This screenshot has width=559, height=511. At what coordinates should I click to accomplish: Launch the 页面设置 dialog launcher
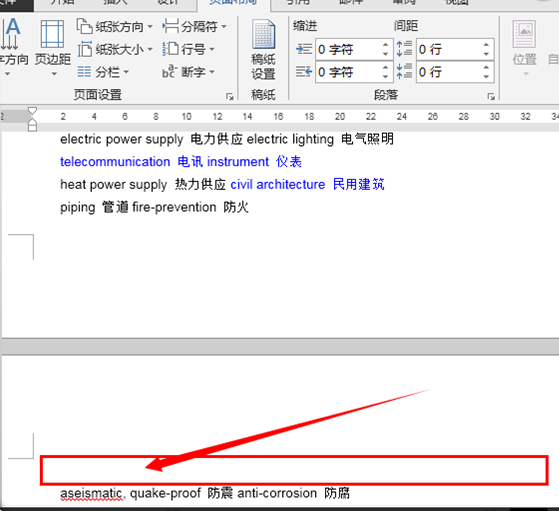[x=230, y=96]
